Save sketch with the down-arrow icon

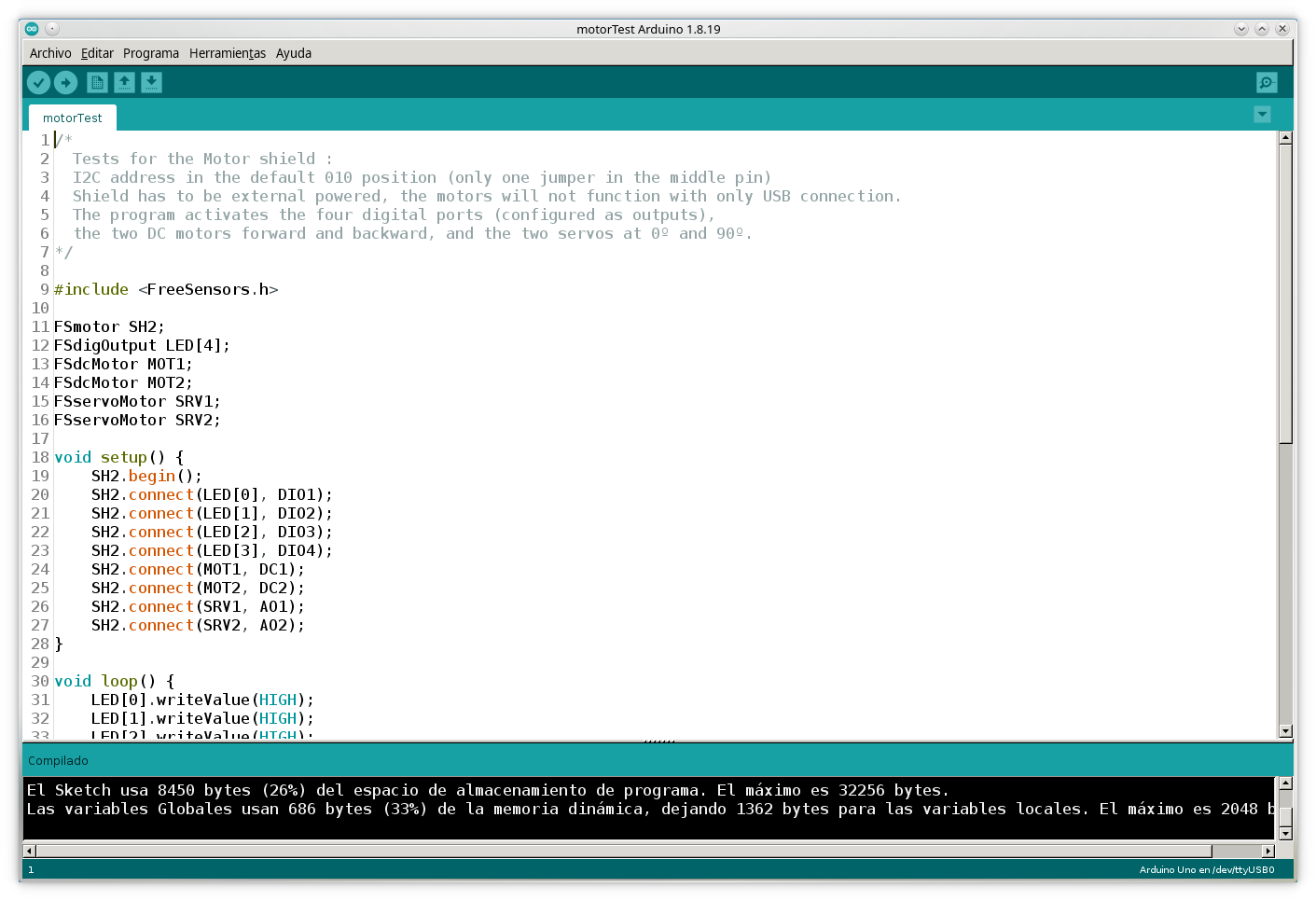(x=151, y=83)
